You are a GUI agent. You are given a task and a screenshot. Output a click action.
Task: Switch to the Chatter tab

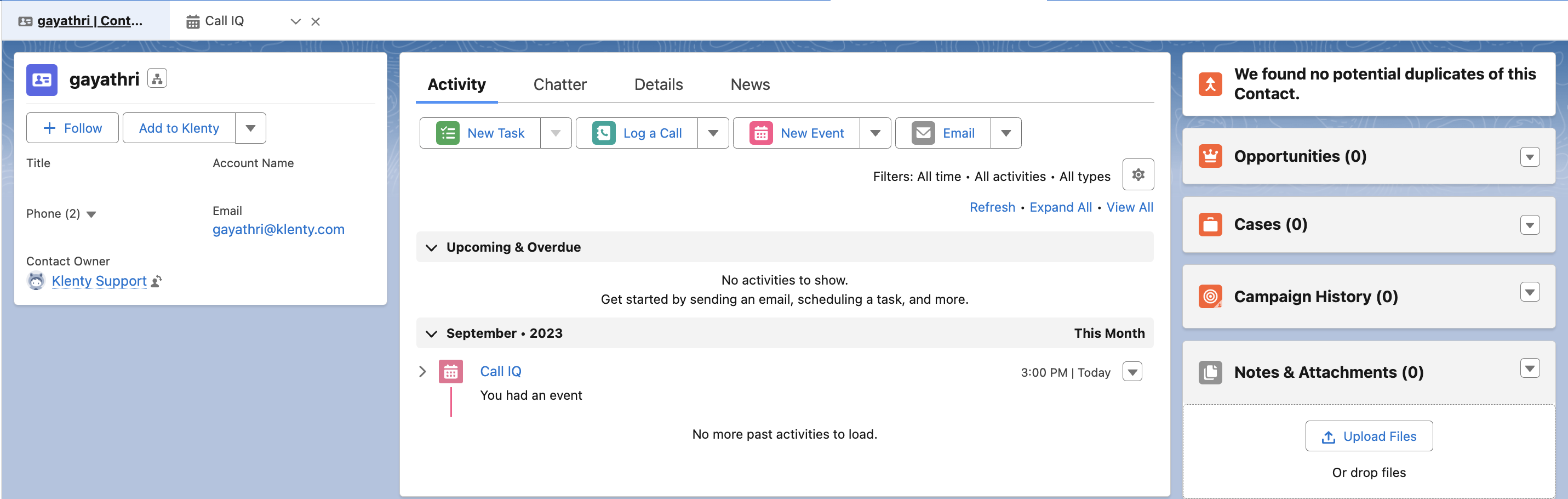click(x=560, y=84)
